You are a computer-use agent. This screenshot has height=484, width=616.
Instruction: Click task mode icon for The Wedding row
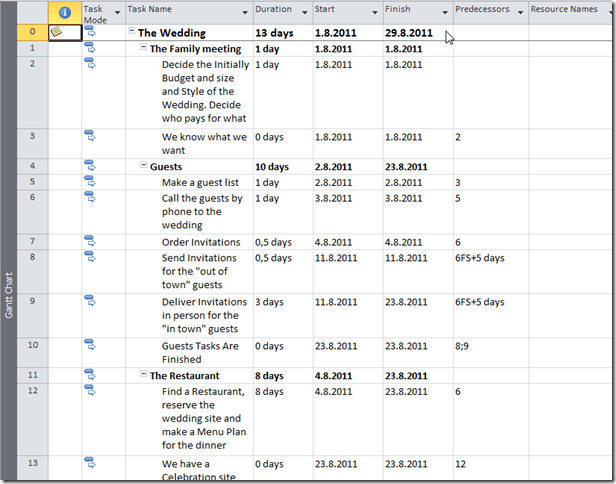[90, 33]
